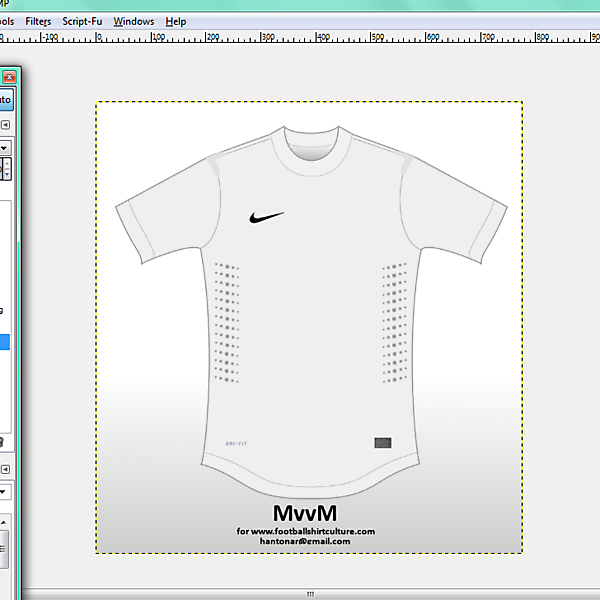Image resolution: width=600 pixels, height=600 pixels.
Task: Click the "MvvM" text on the canvas
Action: coord(305,513)
